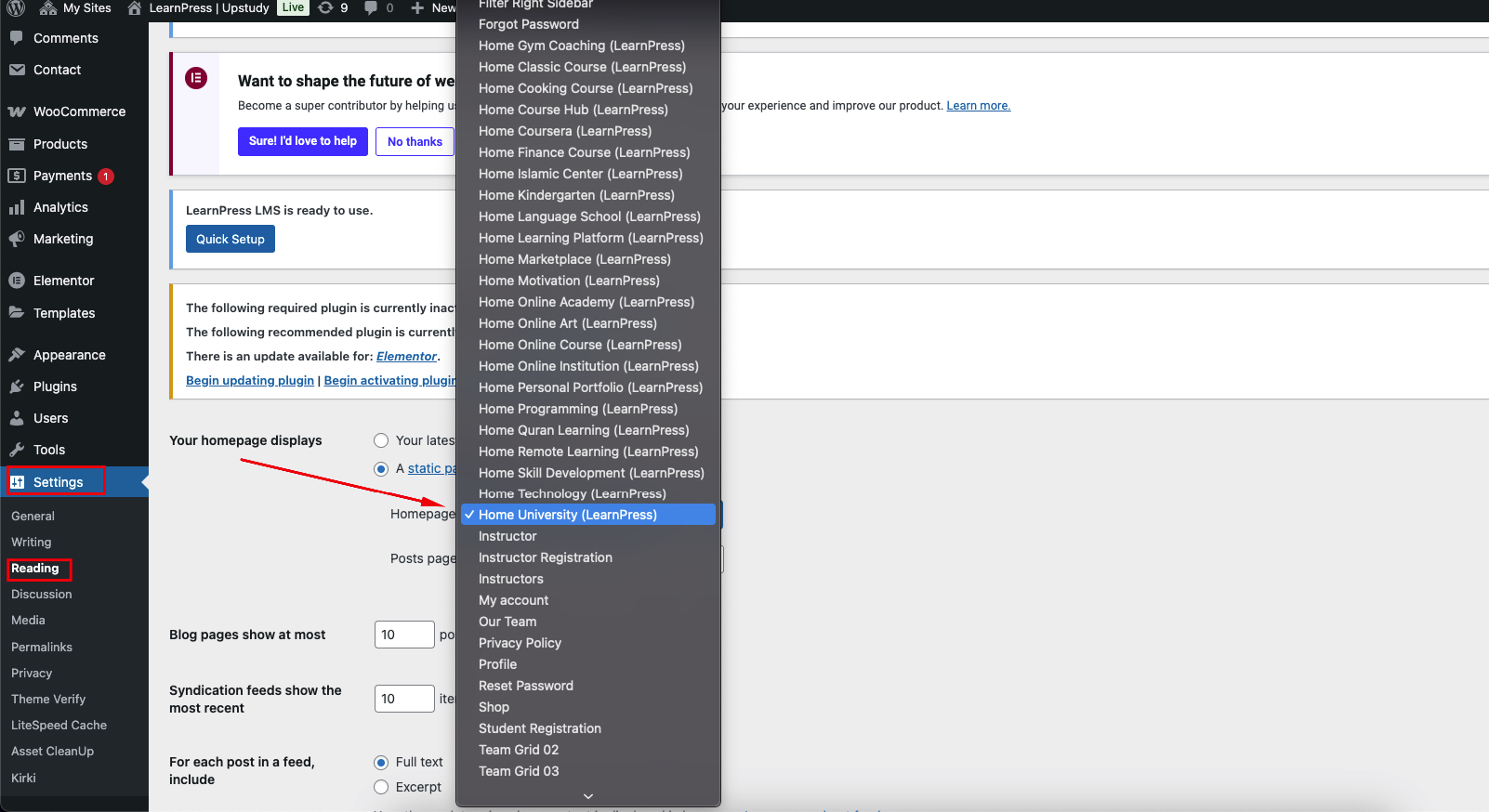Choose Privacy Policy page option
This screenshot has height=812, width=1489.
589,643
